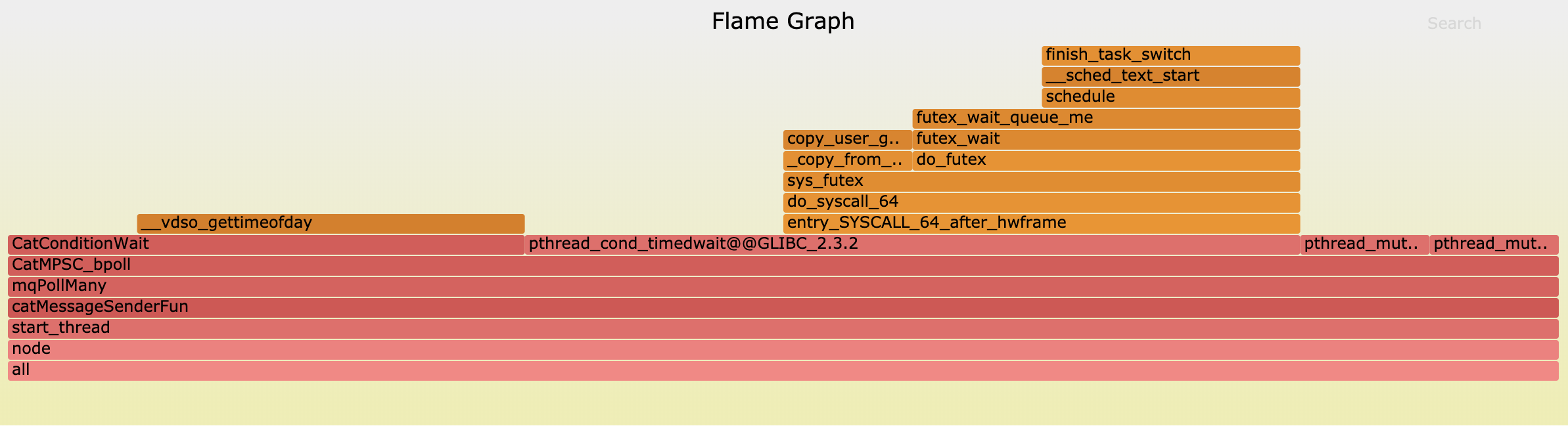
Task: Select pthread_cond_timedwait@@GLIBC_2.3.2 frame
Action: pos(912,244)
